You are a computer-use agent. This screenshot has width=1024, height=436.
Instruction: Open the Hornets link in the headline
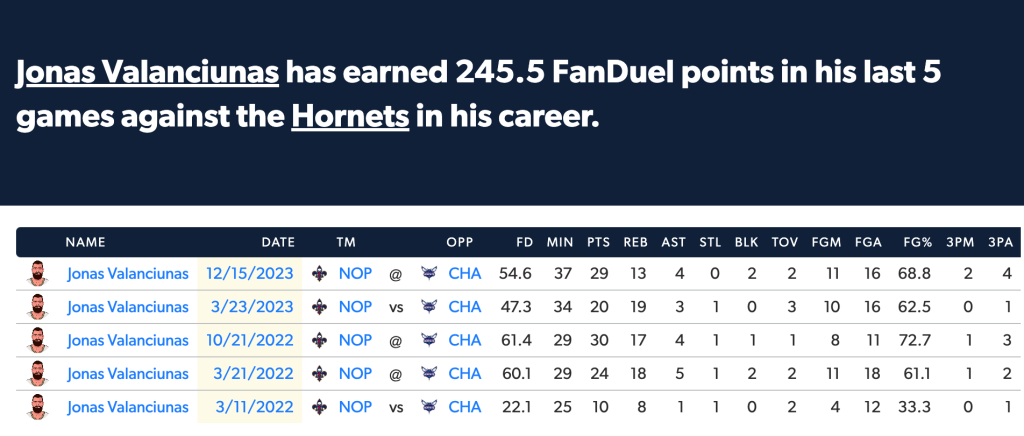(350, 117)
